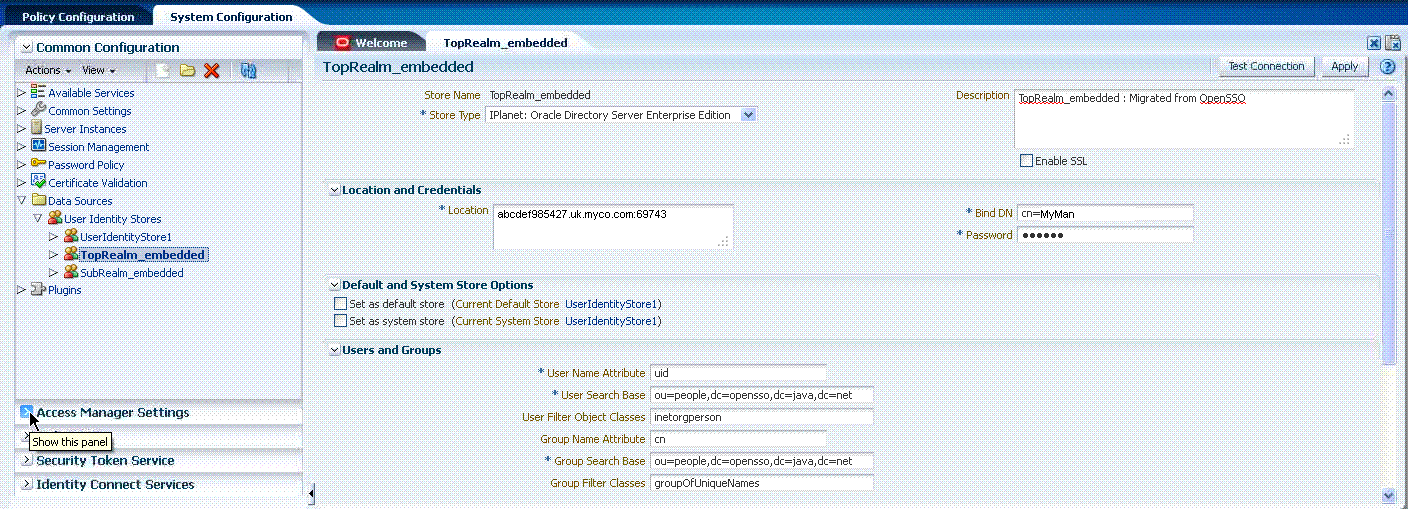Click the Bind DN input field
The image size is (1408, 509).
point(1105,213)
